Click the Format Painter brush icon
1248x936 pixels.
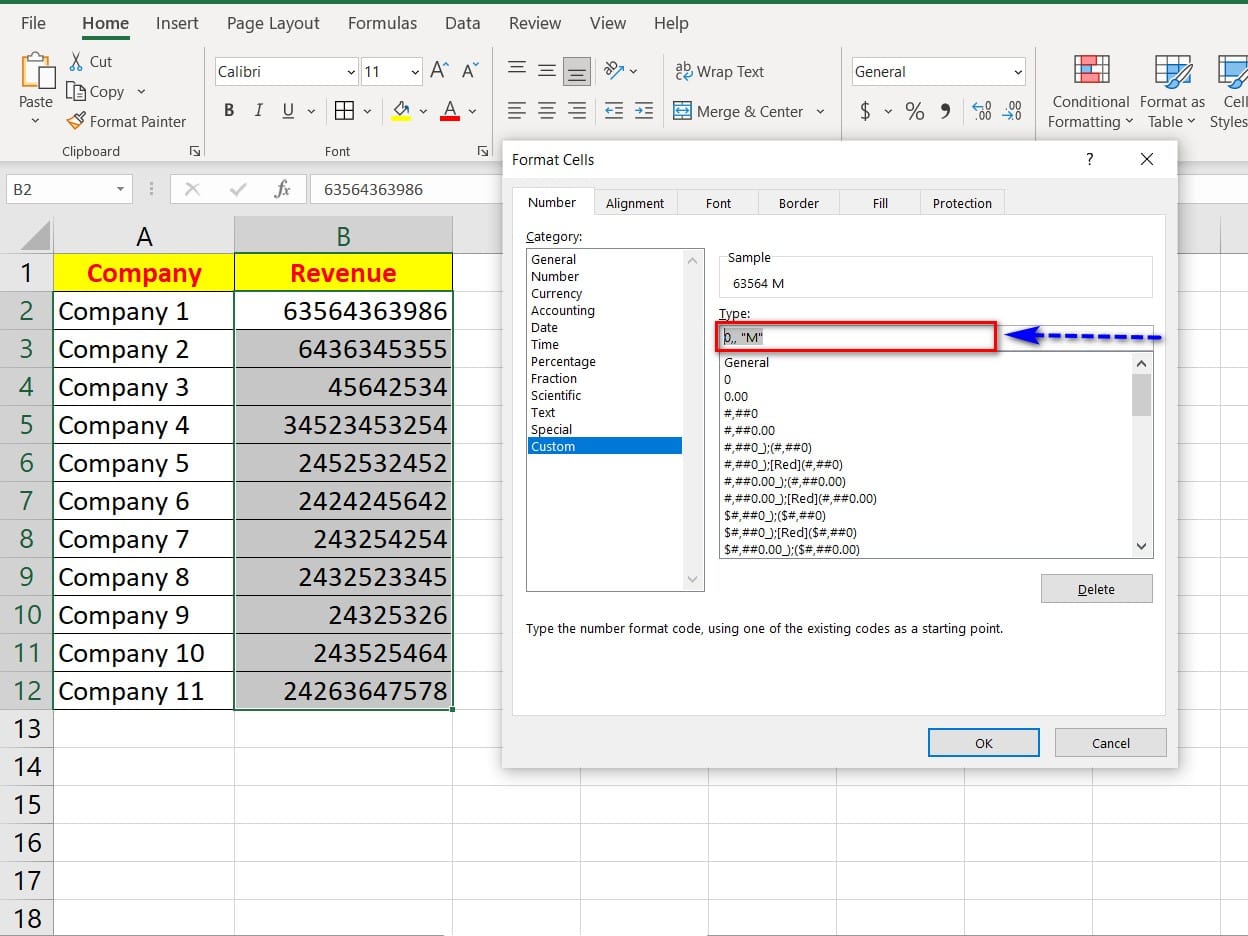point(76,121)
